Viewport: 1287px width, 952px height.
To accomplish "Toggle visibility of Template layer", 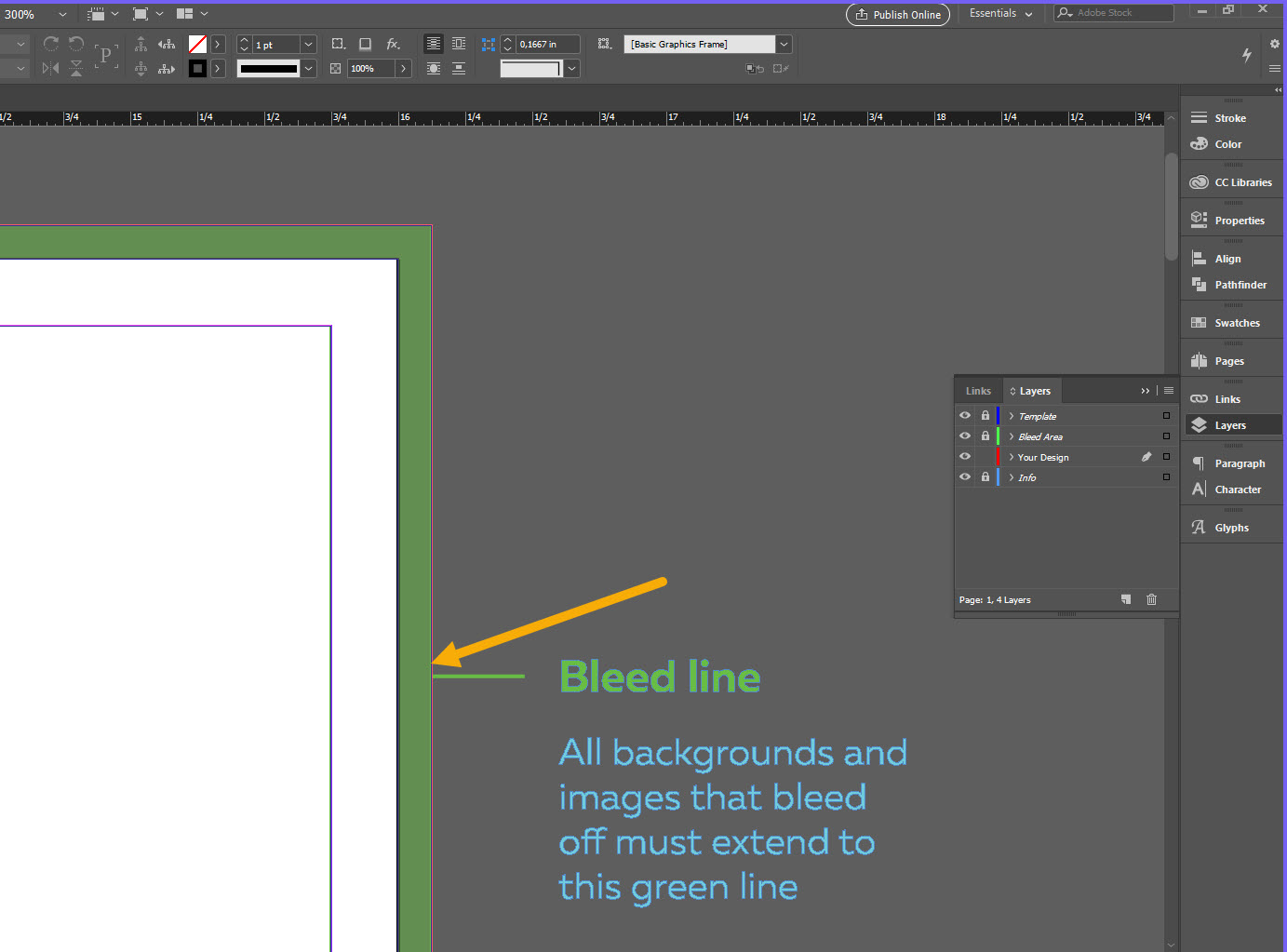I will tap(965, 416).
